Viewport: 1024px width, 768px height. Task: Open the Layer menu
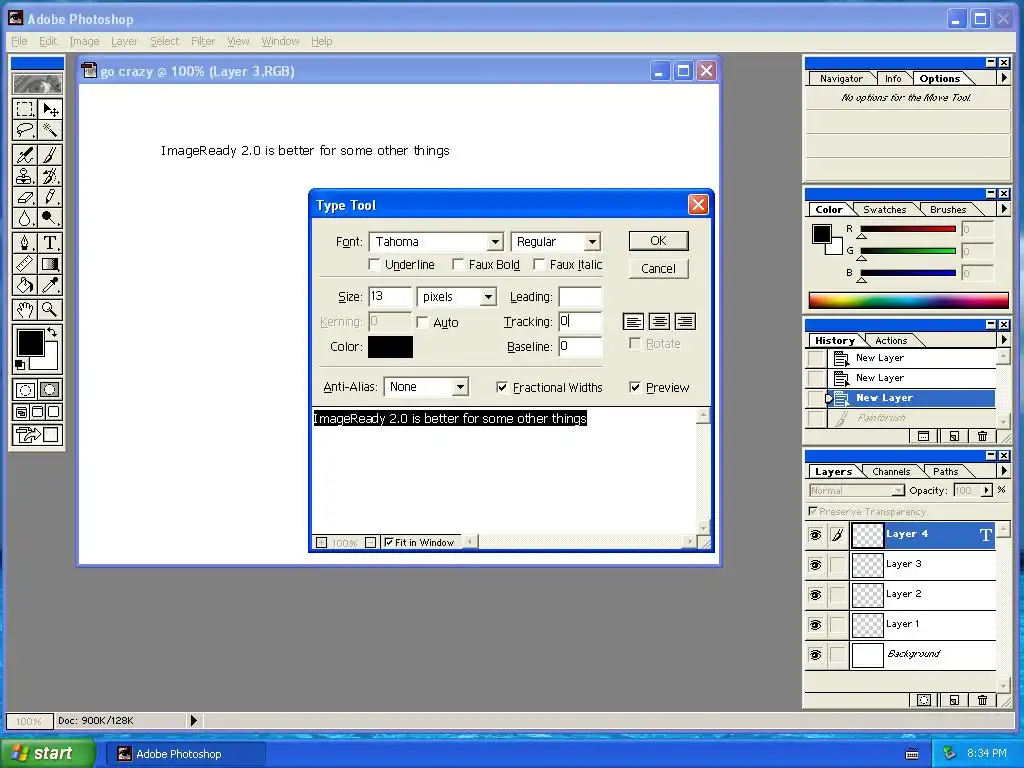pos(124,41)
